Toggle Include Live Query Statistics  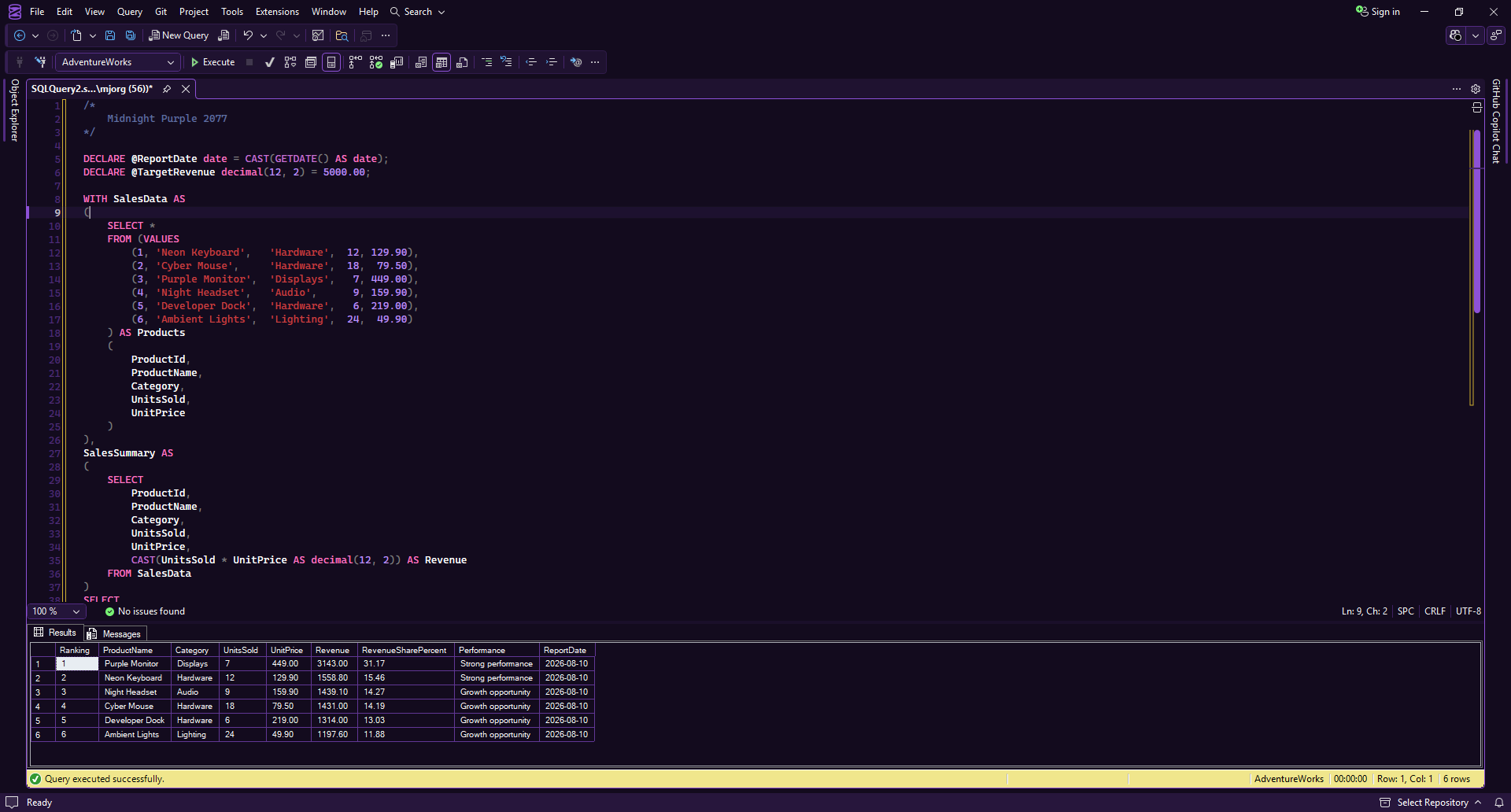tap(376, 62)
